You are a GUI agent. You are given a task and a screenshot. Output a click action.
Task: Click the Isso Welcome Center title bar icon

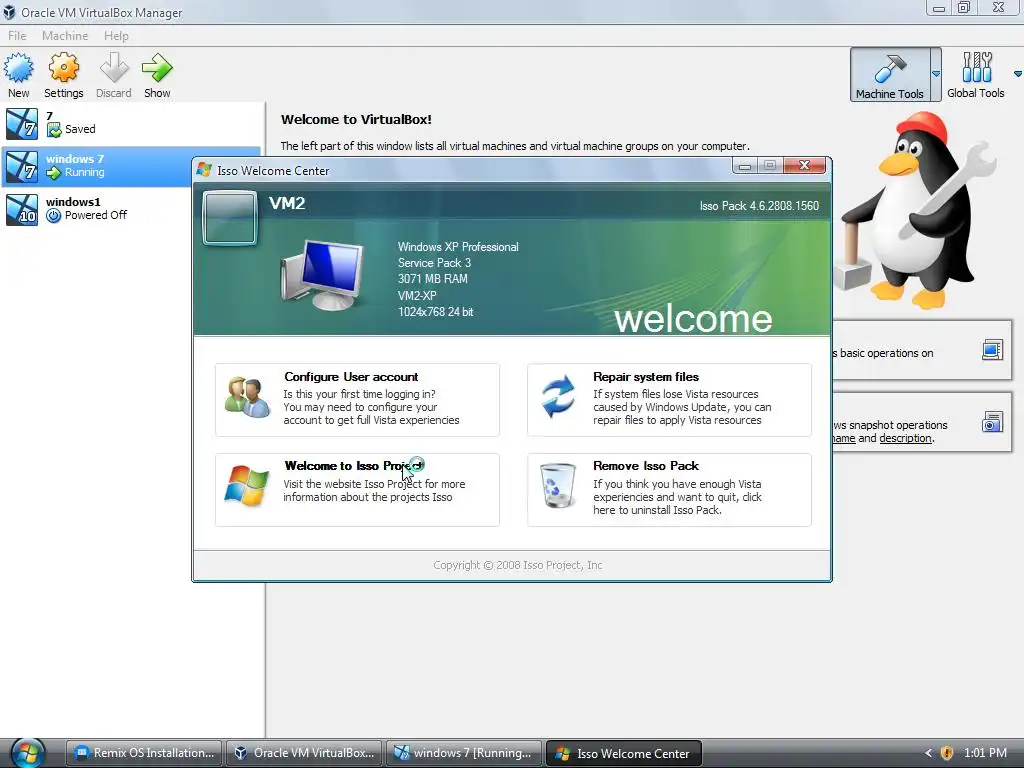coord(204,170)
